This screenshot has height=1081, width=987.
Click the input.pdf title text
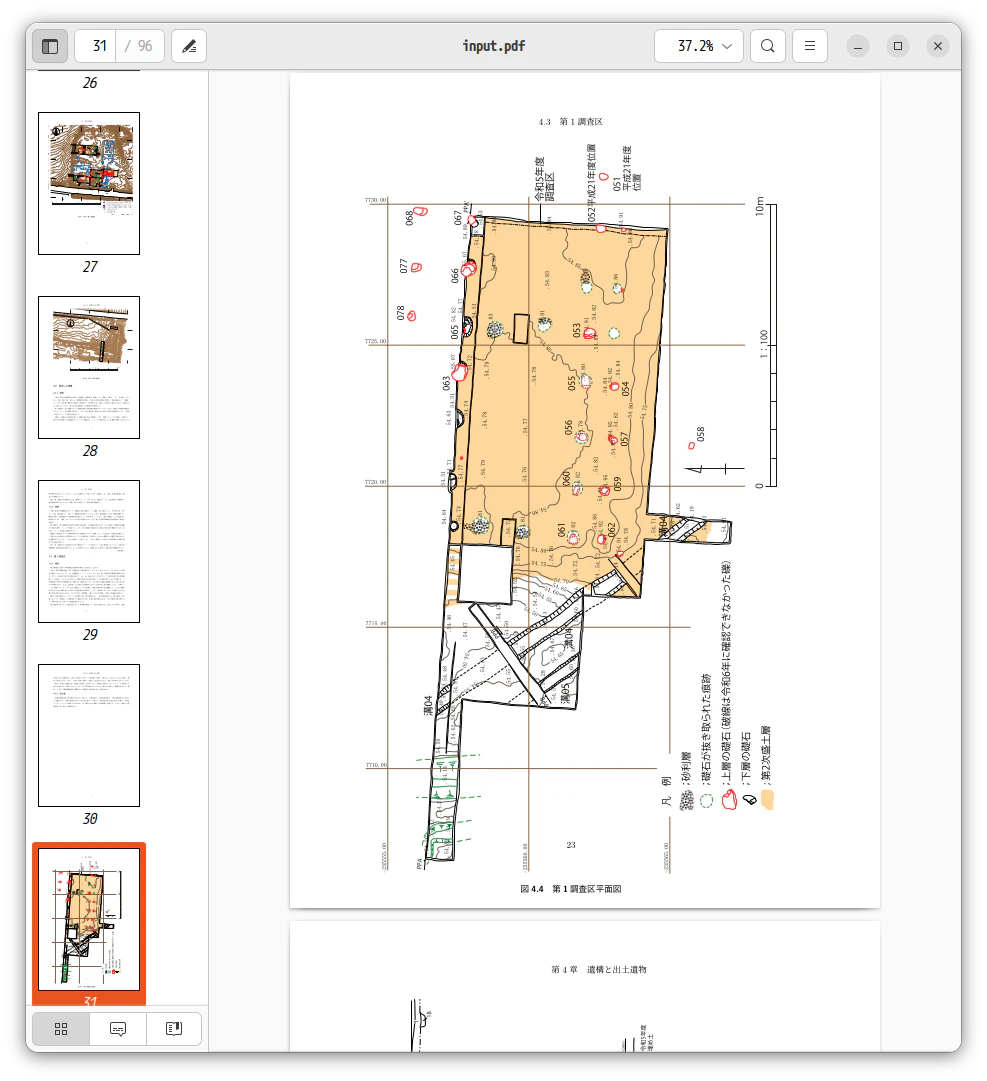[494, 46]
